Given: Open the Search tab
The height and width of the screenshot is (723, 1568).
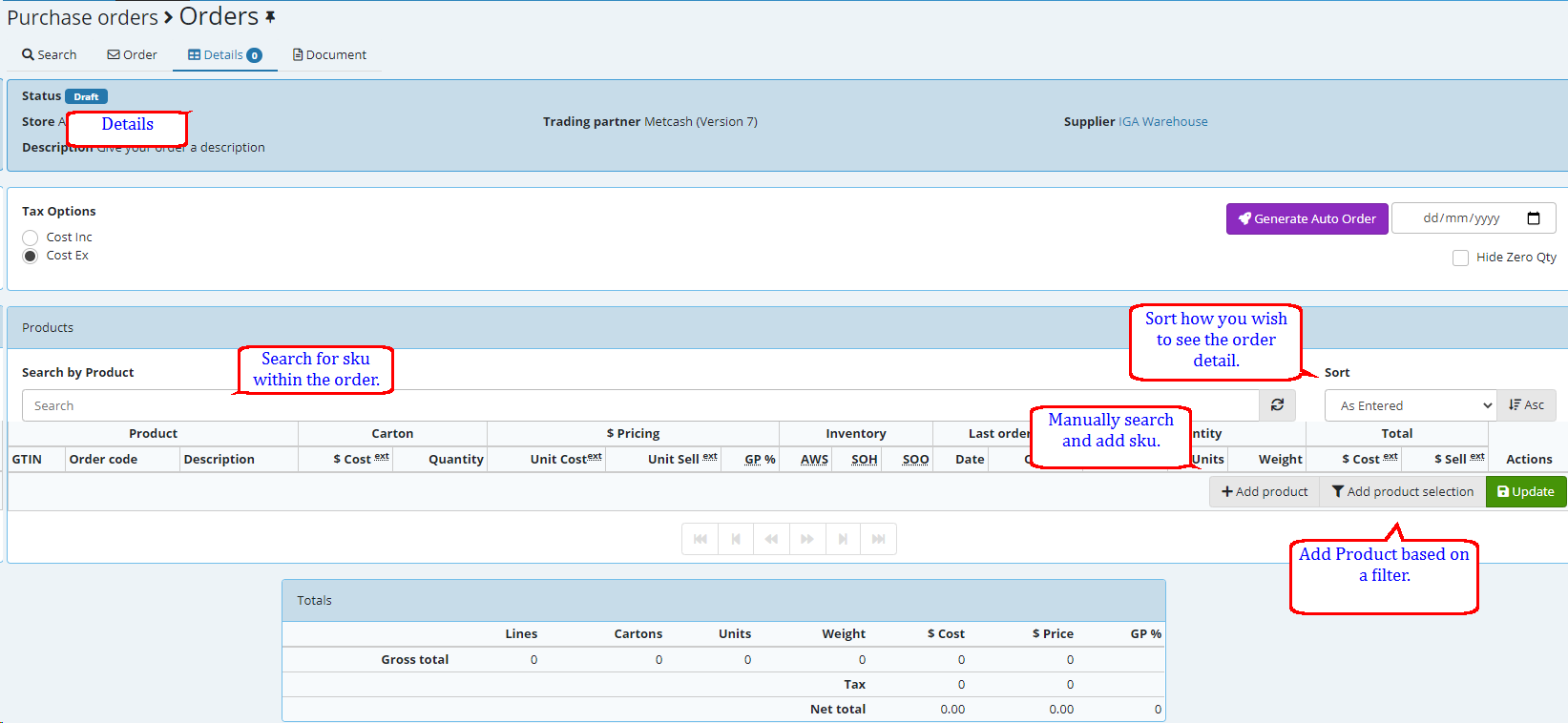Looking at the screenshot, I should (x=50, y=54).
